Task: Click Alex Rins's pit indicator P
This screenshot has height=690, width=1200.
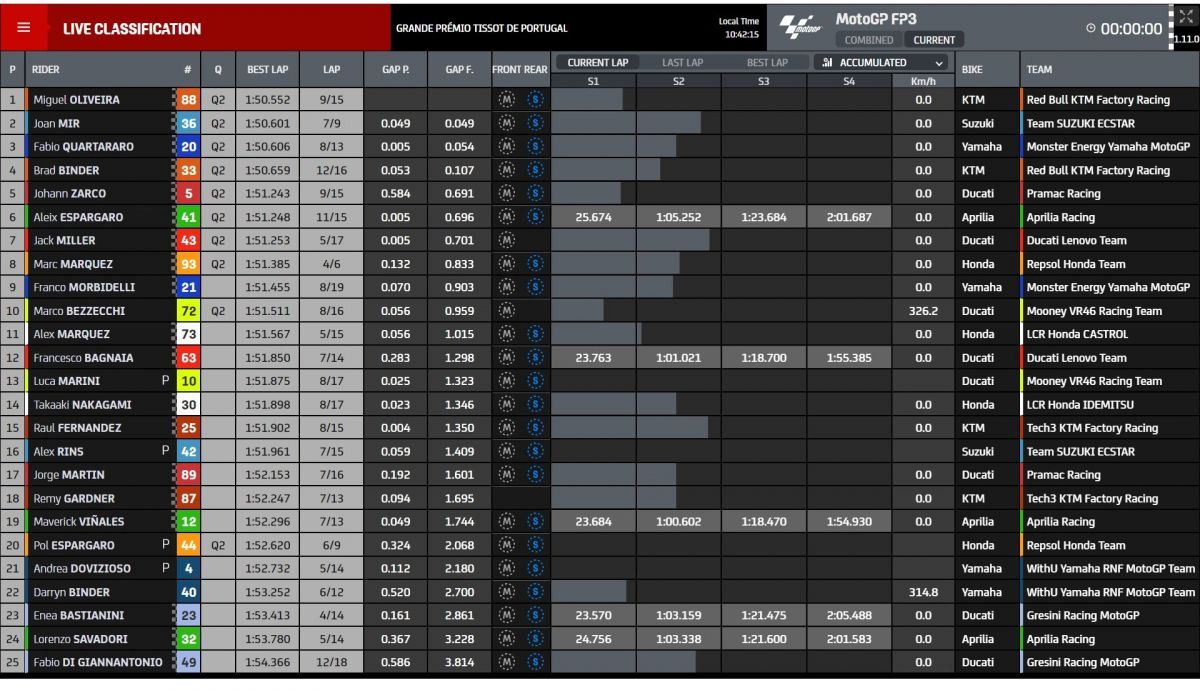Action: pos(165,451)
